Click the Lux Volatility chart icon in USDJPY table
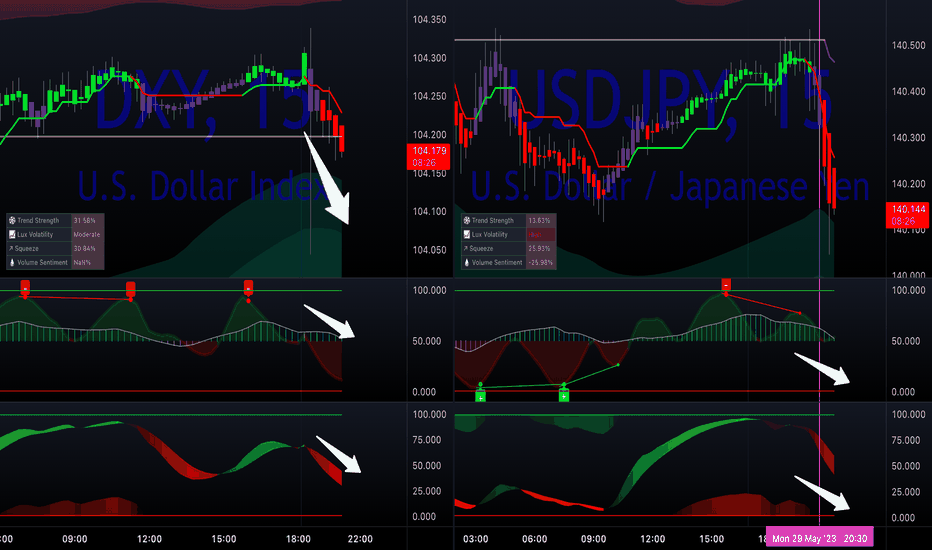Viewport: 932px width, 550px height. [x=467, y=234]
